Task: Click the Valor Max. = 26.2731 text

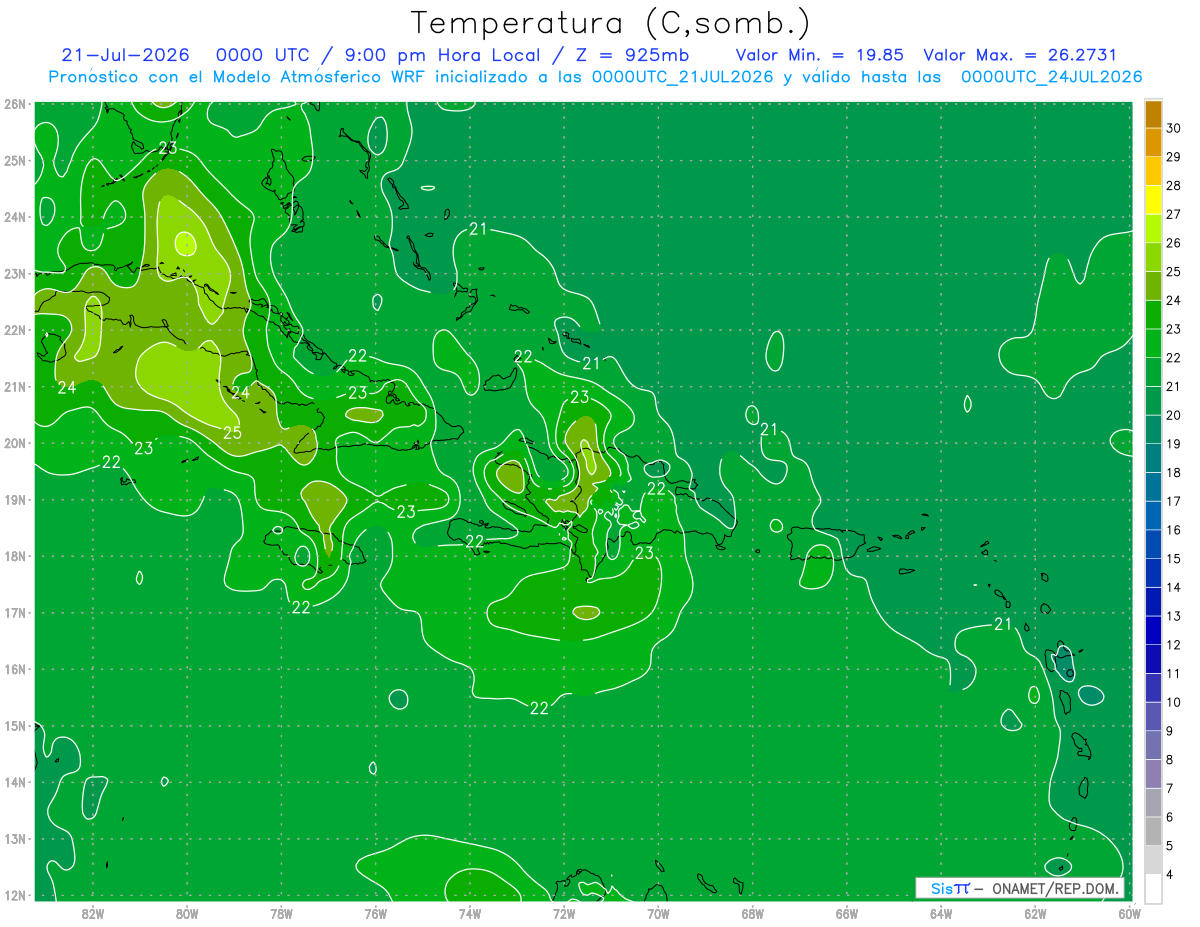Action: pyautogui.click(x=1020, y=55)
